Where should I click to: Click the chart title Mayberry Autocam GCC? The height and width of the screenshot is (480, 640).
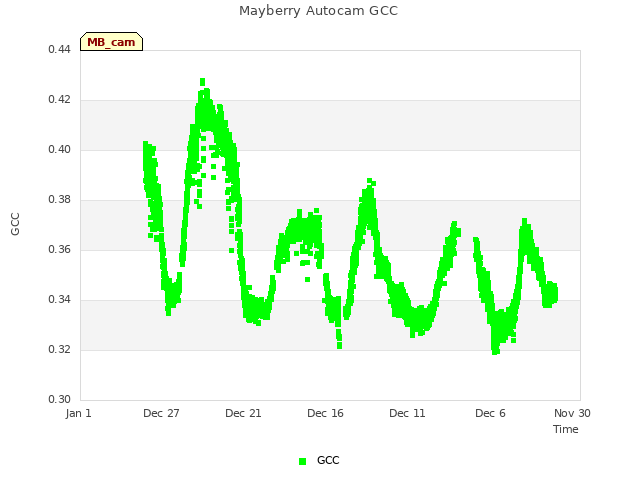tap(318, 11)
